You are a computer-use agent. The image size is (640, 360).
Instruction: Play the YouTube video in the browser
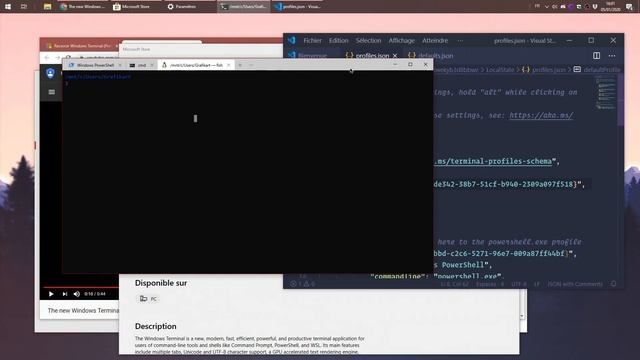click(x=51, y=294)
